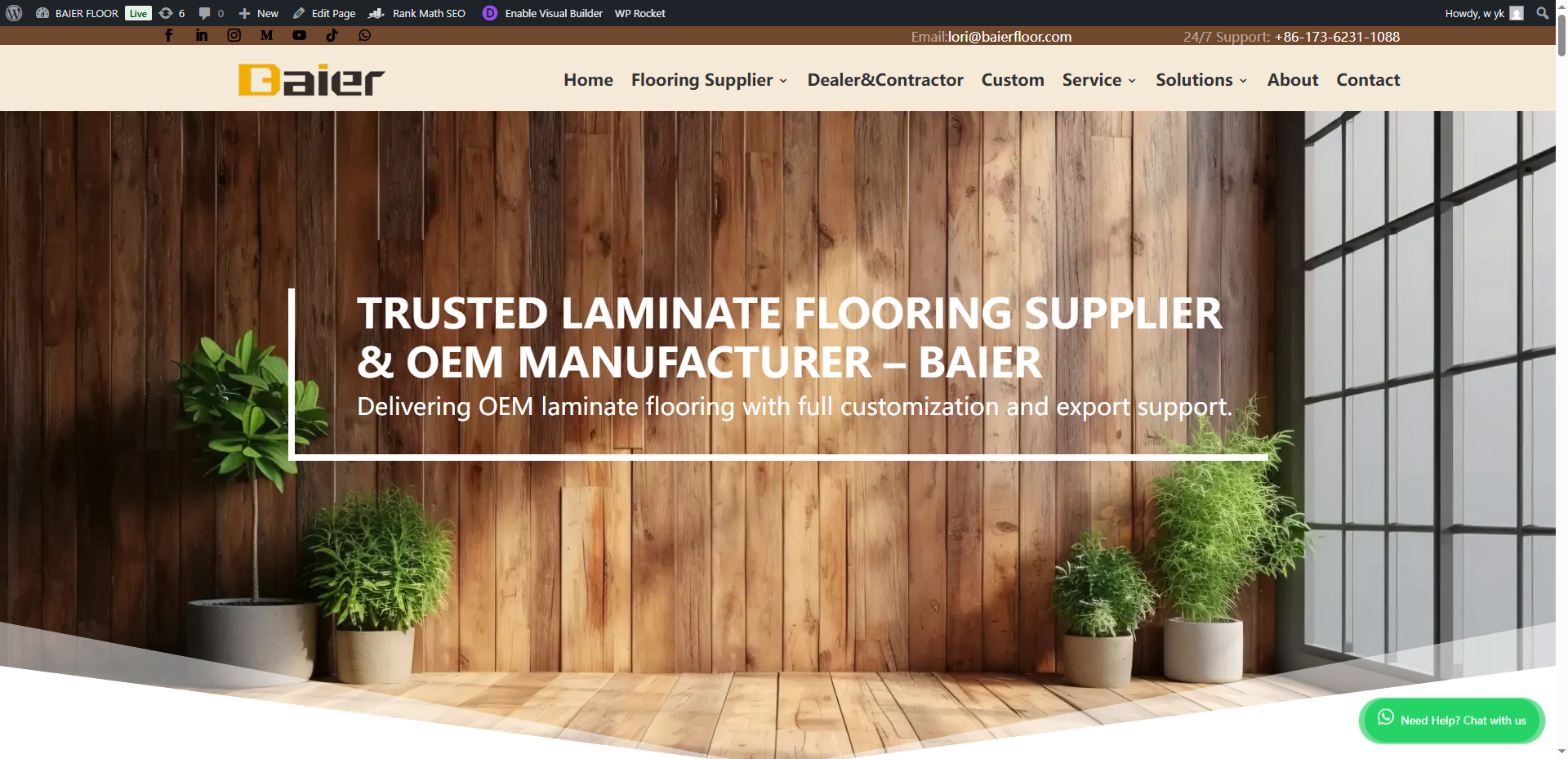Expand the Service dropdown menu
Image resolution: width=1568 pixels, height=759 pixels.
[1099, 80]
